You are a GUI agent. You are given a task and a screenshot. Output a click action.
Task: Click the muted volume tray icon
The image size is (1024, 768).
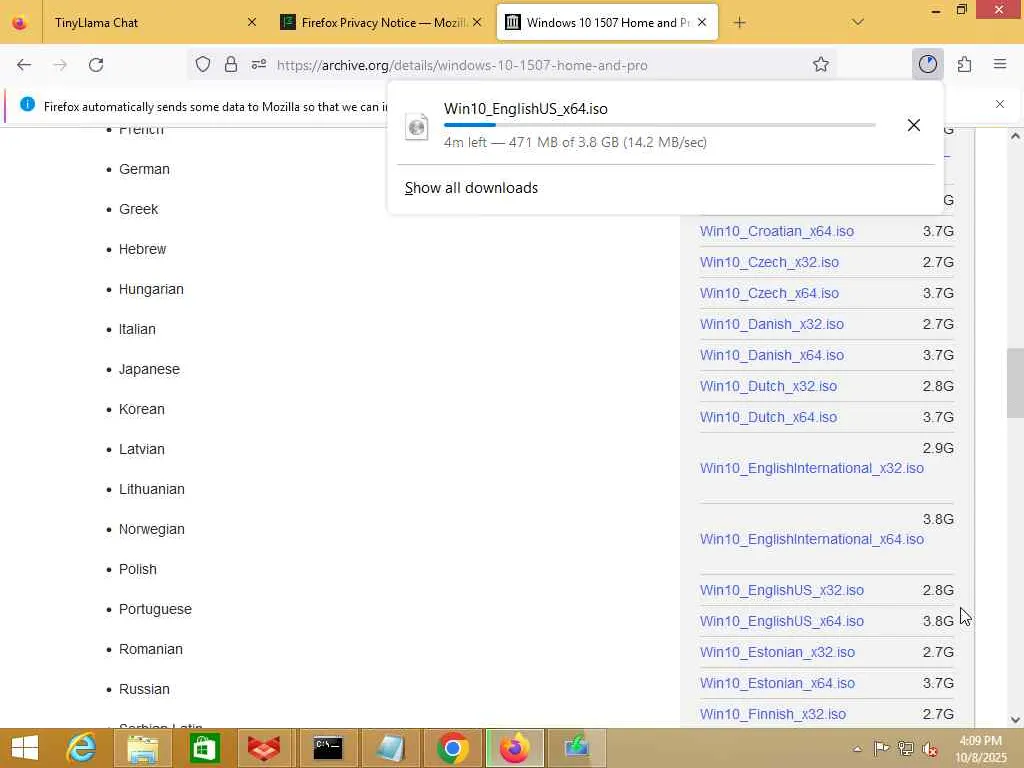tap(930, 749)
